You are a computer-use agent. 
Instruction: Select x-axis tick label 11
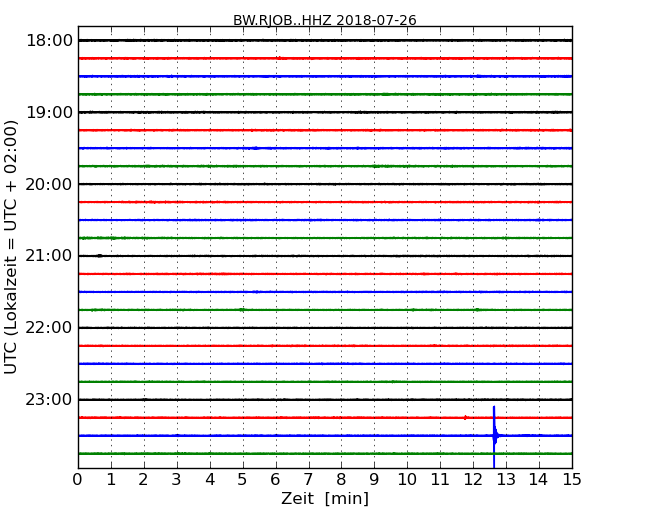440,480
